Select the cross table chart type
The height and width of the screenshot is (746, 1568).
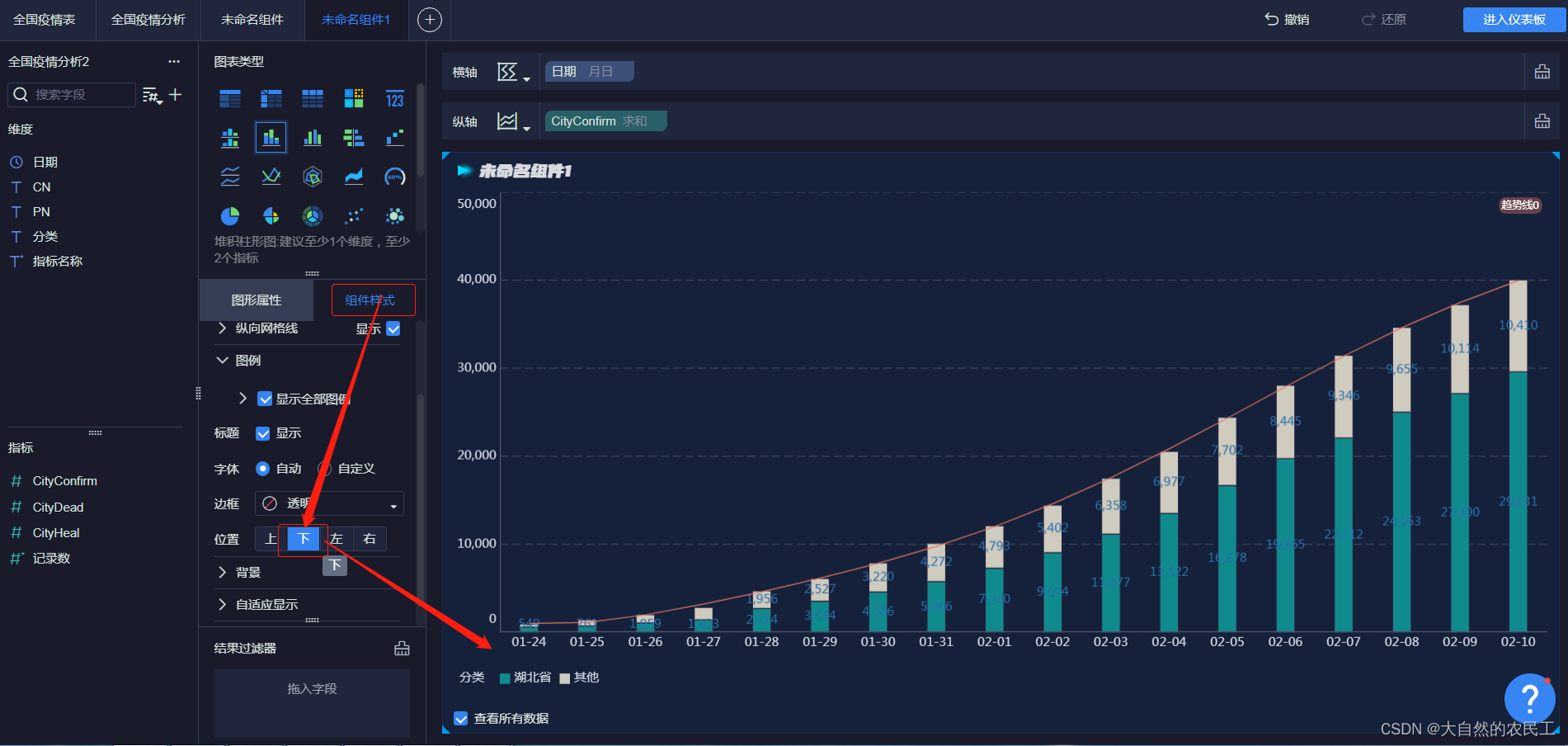(x=271, y=99)
